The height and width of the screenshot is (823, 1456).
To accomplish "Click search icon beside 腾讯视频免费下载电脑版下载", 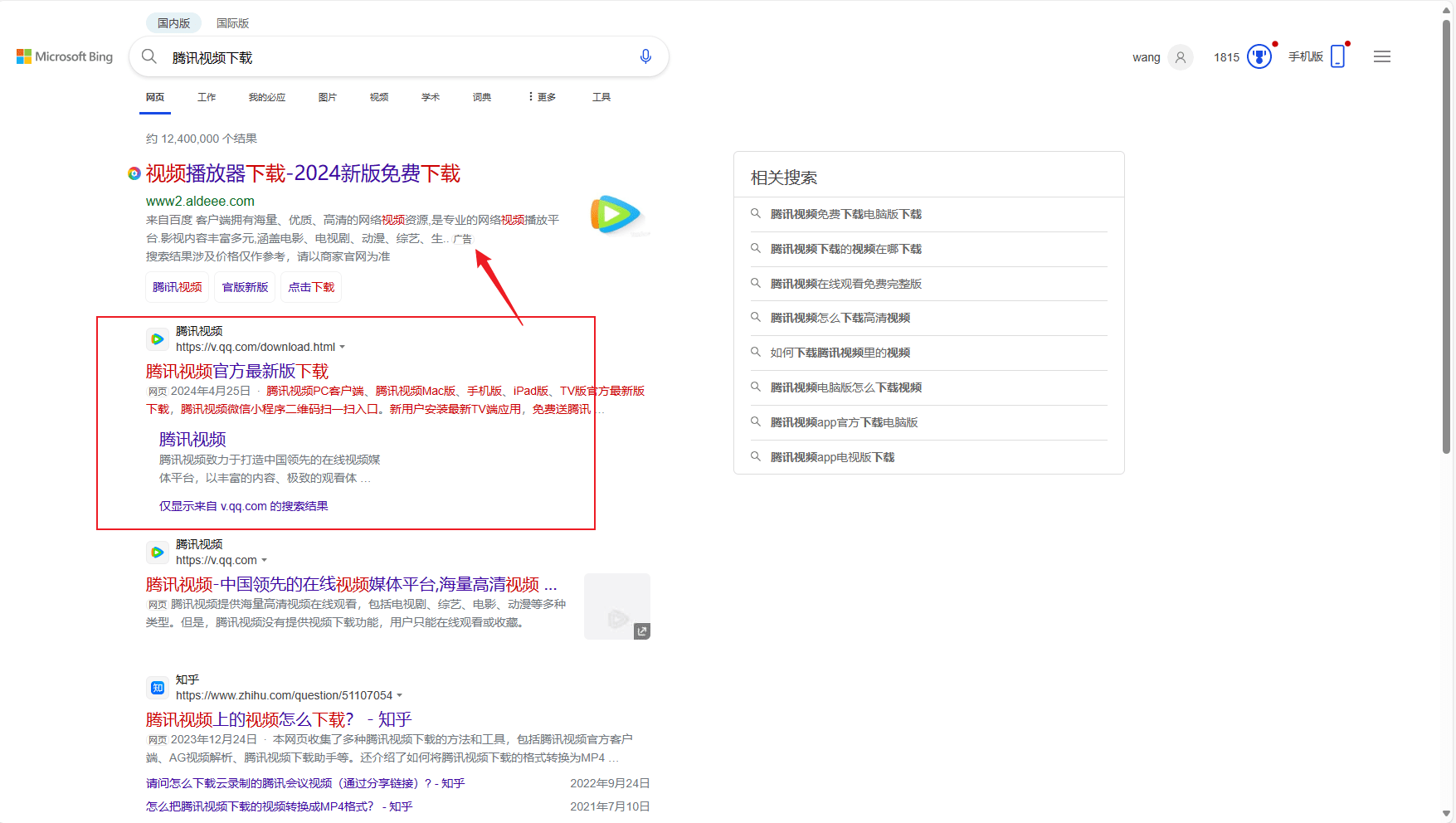I will pyautogui.click(x=756, y=214).
